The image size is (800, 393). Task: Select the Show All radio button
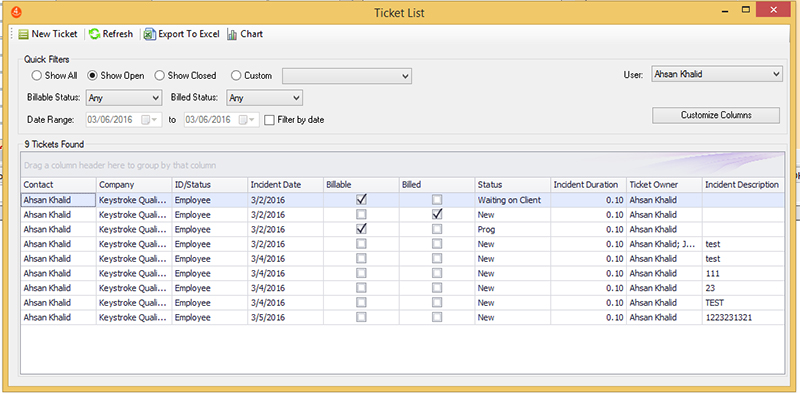tap(36, 76)
